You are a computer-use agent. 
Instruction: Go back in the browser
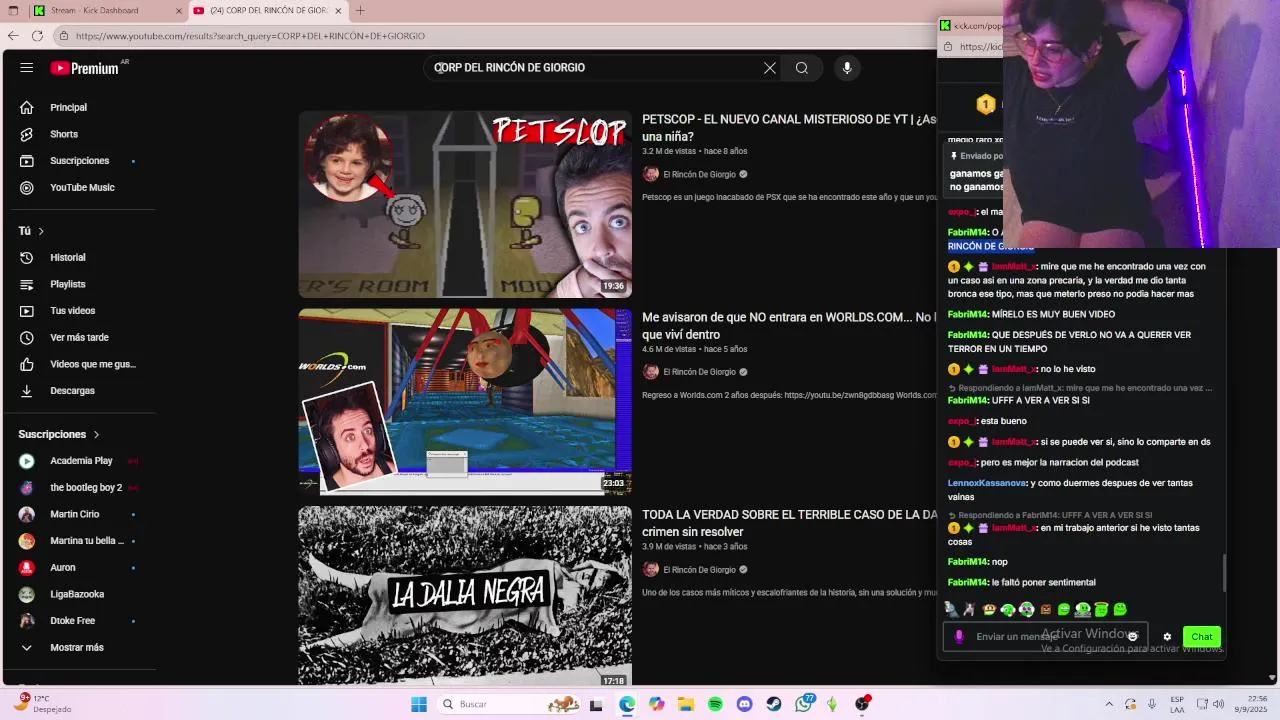(x=13, y=36)
